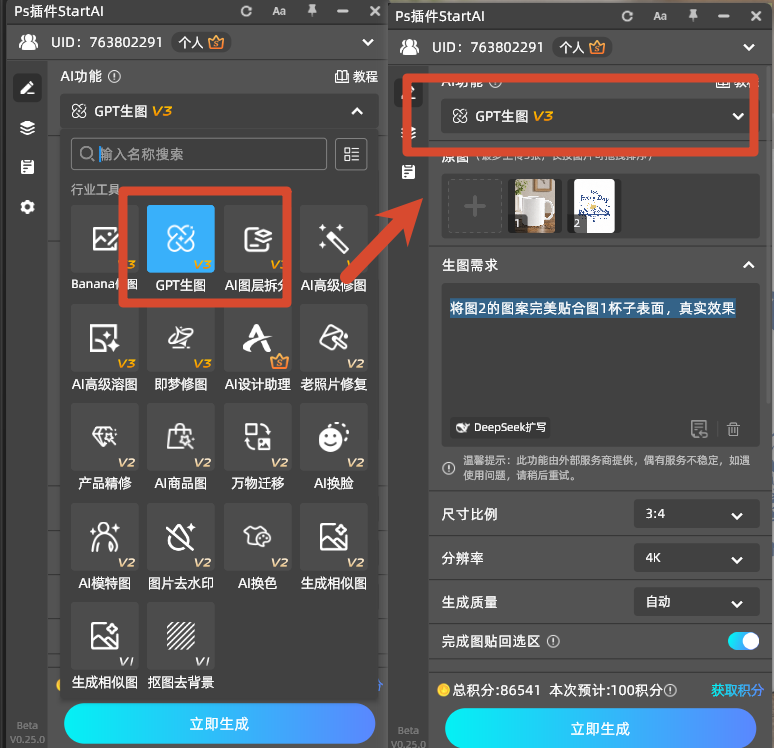Open settings gear in left panel sidebar
Image resolution: width=774 pixels, height=748 pixels.
[x=27, y=207]
